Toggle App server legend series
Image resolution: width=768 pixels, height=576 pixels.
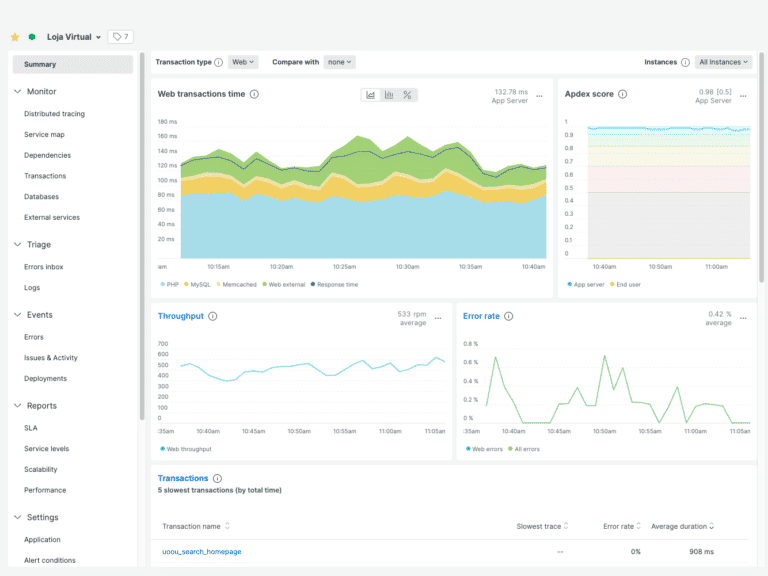pos(586,285)
